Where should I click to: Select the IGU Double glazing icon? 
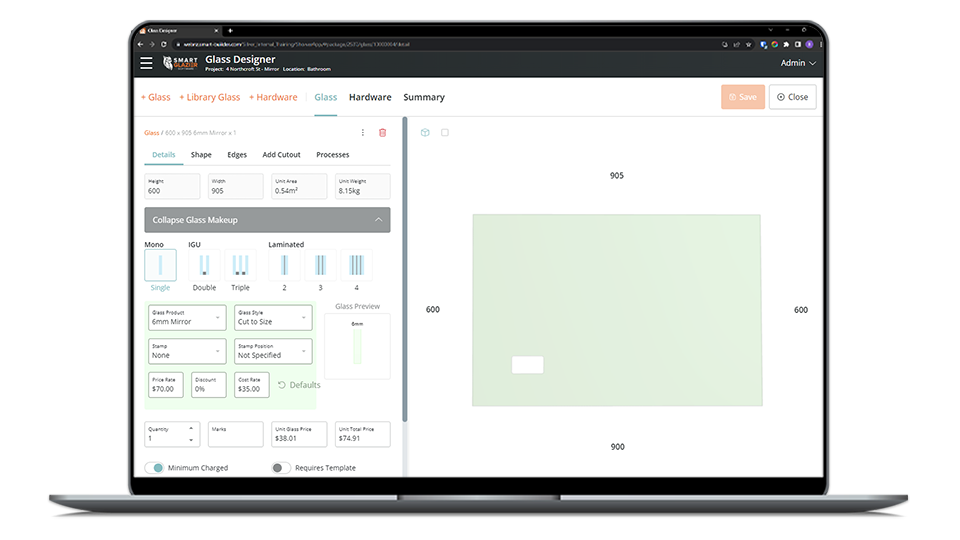(x=204, y=265)
